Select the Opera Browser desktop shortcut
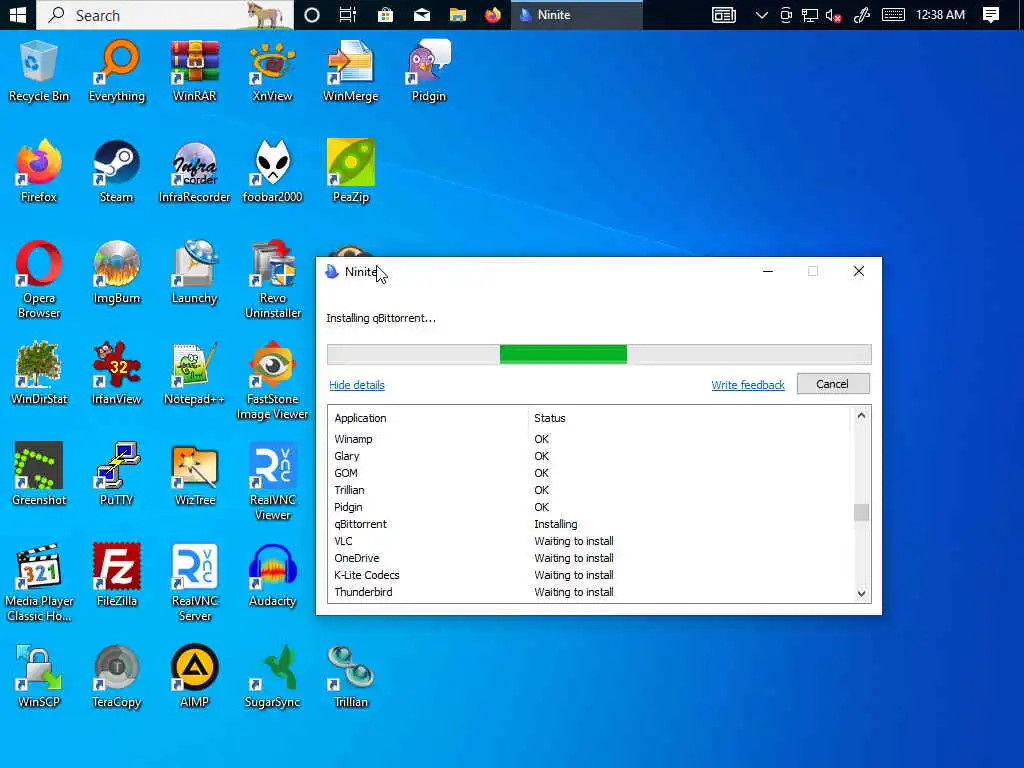The image size is (1024, 768). 39,280
